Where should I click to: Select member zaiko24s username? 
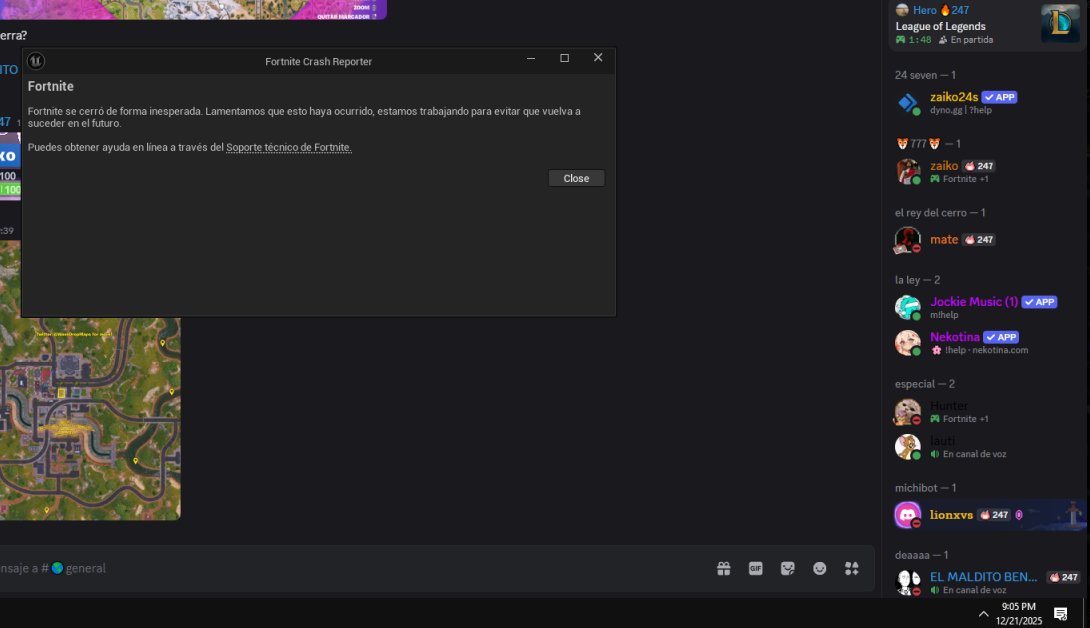954,97
